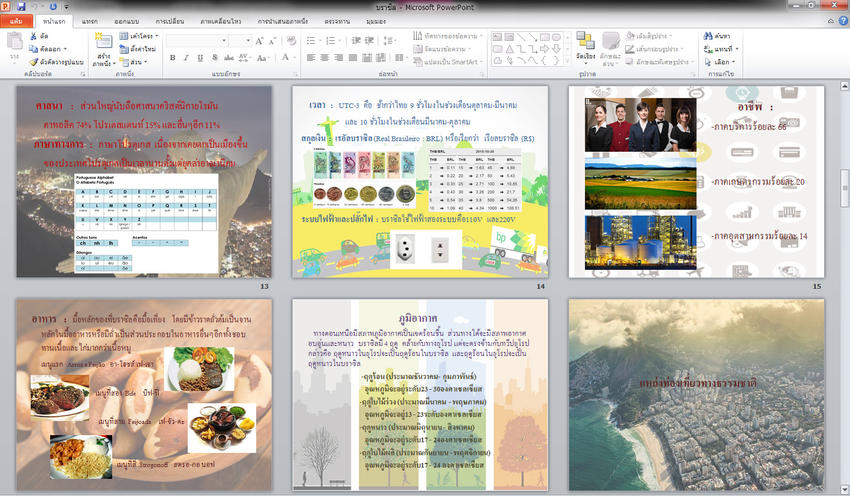Screen dimensions: 850x496
Task: Create a new slide with สร้างภาพนิ่ง icon
Action: pyautogui.click(x=103, y=41)
